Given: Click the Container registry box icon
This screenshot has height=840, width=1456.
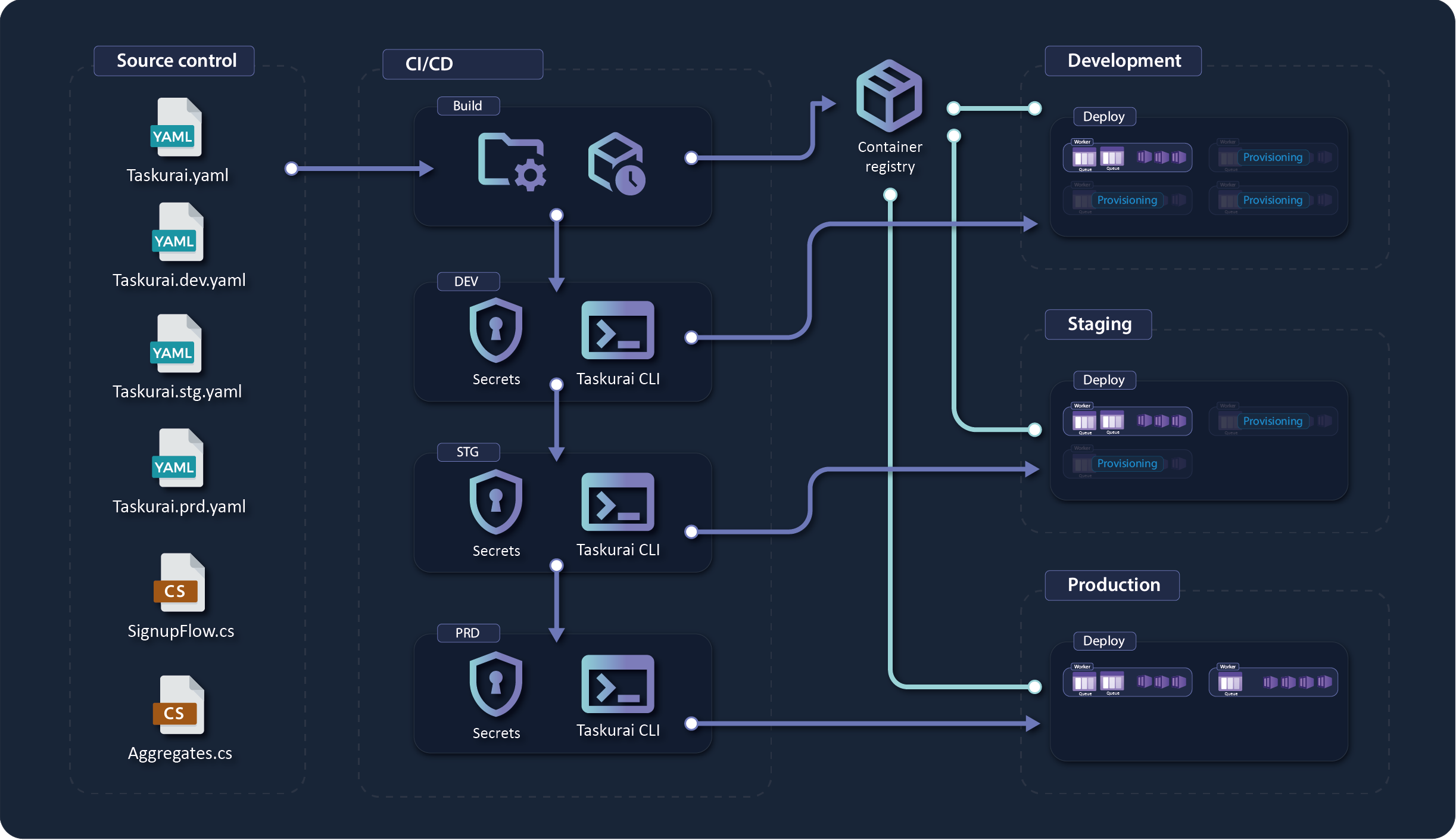Looking at the screenshot, I should 888,96.
